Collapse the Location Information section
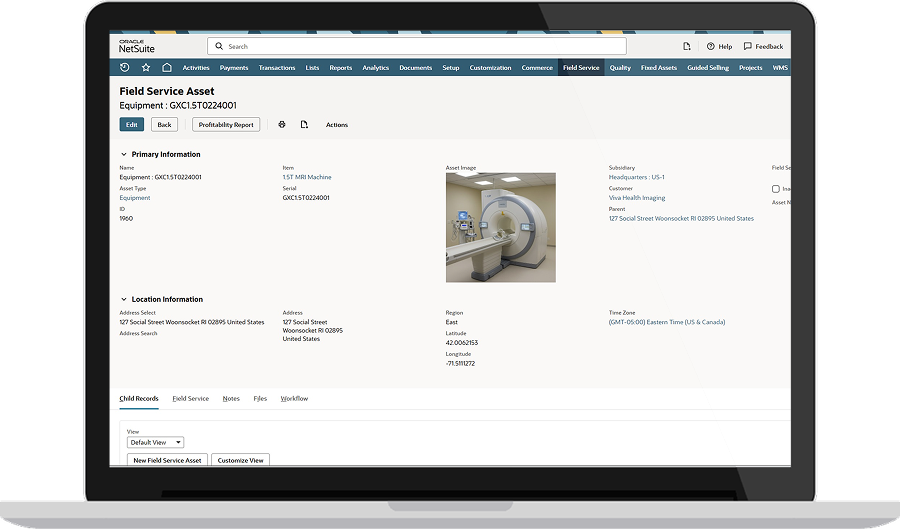The image size is (900, 529). [x=123, y=299]
